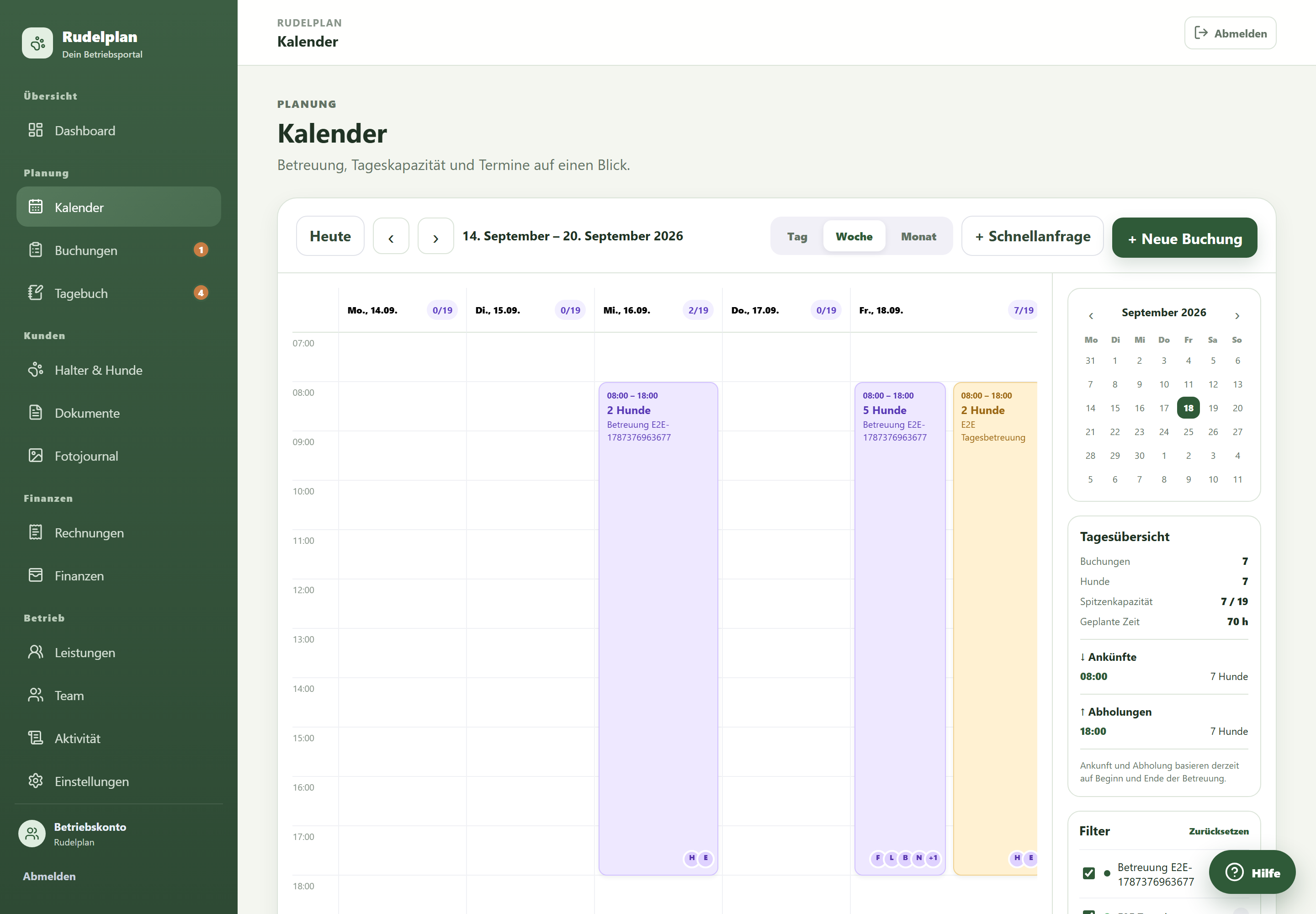
Task: Go to the next week
Action: (x=436, y=236)
